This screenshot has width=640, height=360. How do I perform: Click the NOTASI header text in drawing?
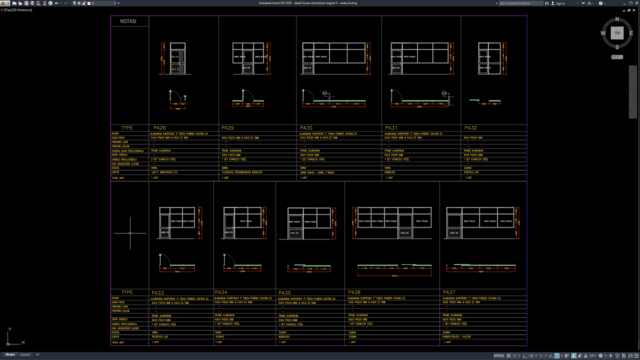coord(128,21)
